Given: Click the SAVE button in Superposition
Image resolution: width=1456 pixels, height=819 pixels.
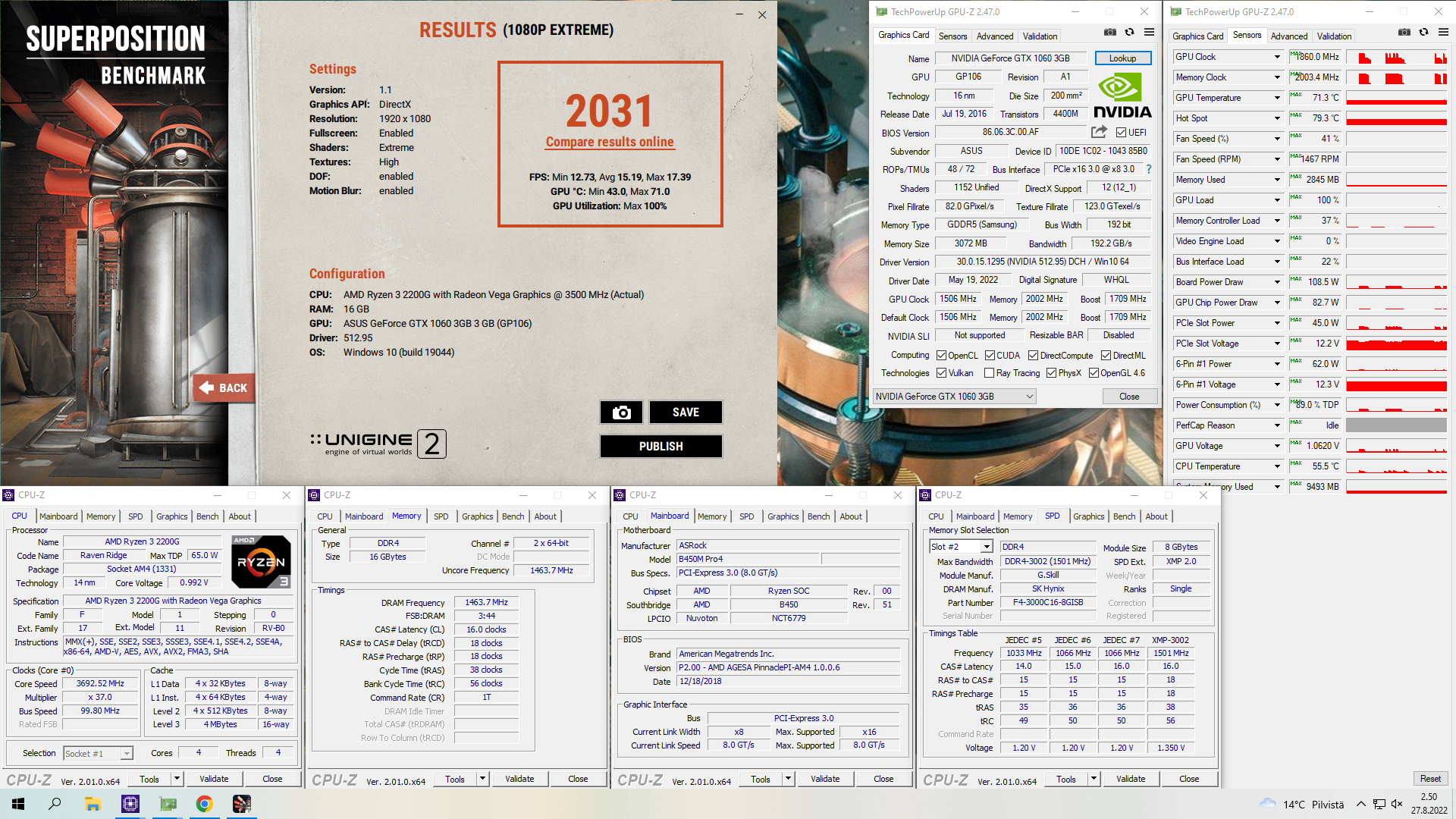Looking at the screenshot, I should tap(686, 413).
